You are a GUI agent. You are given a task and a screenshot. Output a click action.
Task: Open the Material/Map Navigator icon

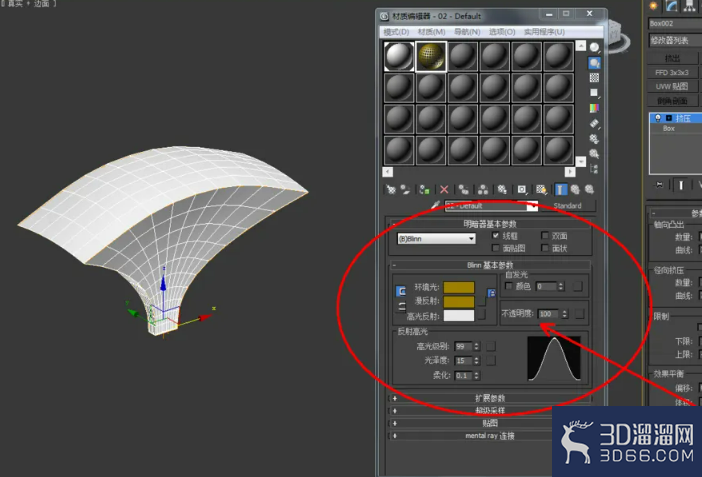coord(594,169)
